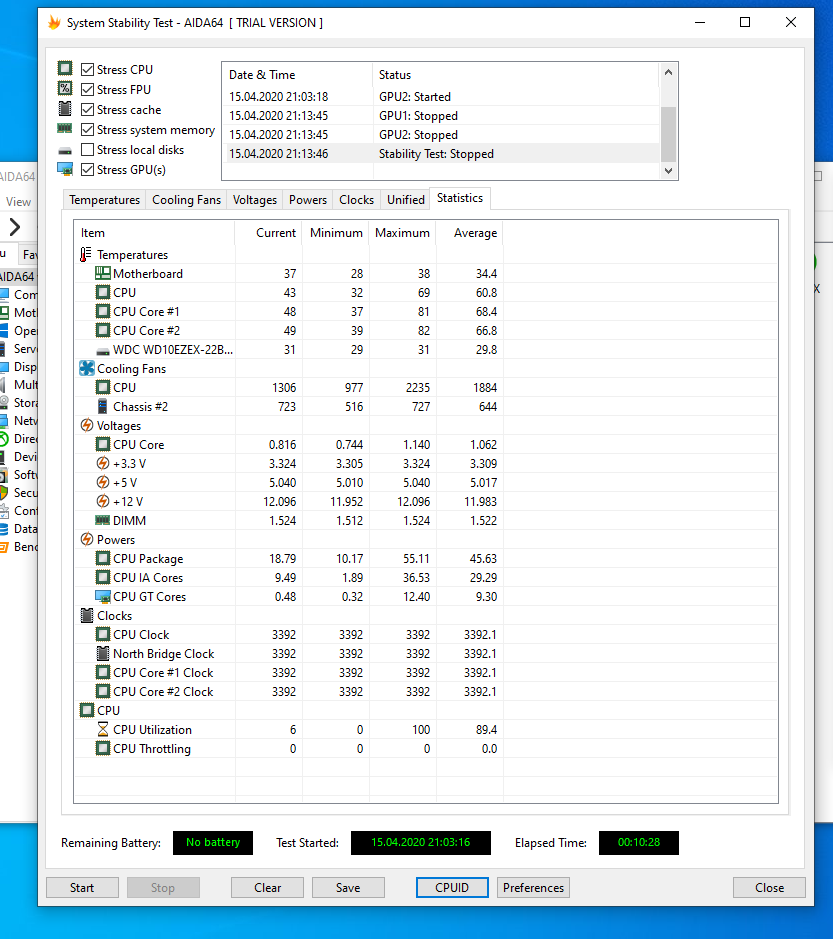Switch to the Clocks tab
The width and height of the screenshot is (833, 939).
pos(356,199)
